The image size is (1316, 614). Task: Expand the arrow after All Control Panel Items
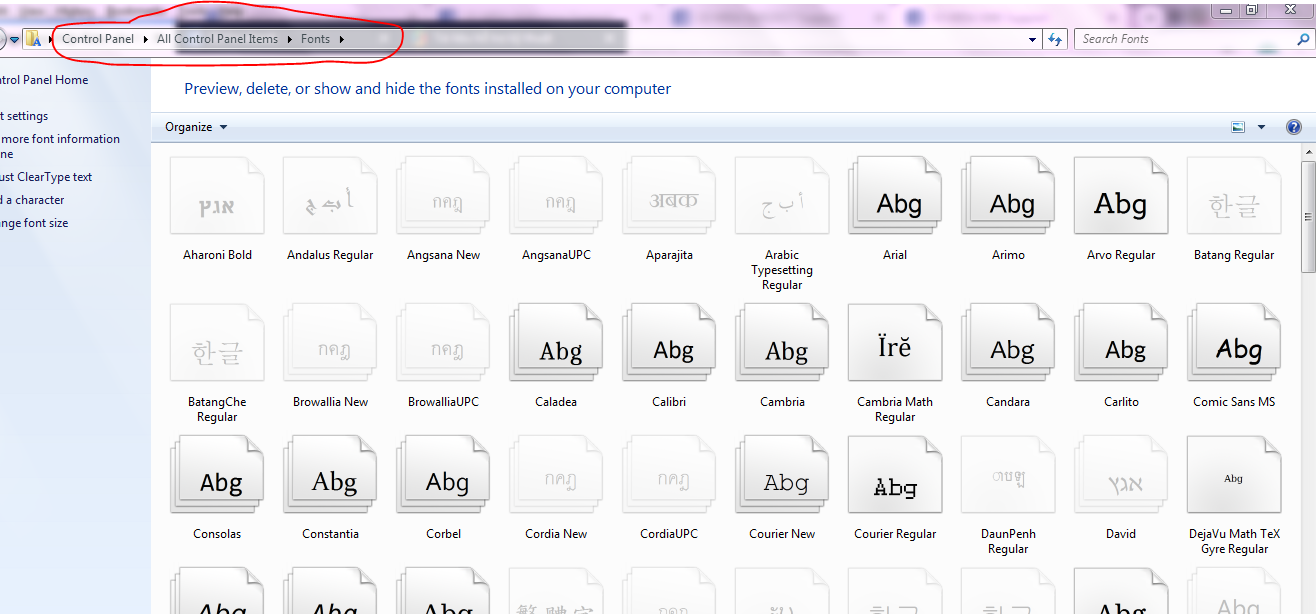coord(290,39)
